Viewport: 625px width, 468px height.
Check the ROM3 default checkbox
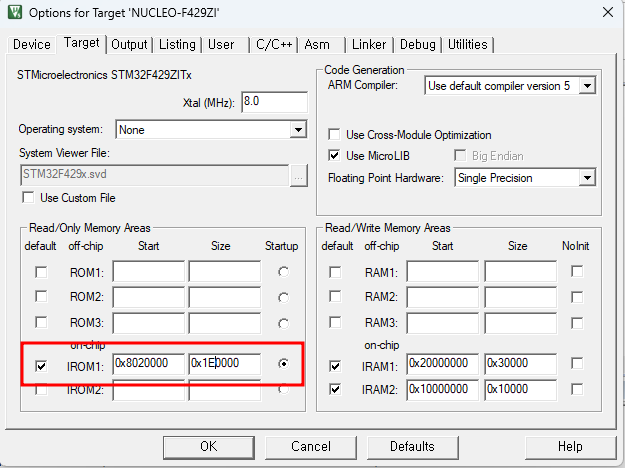pos(41,322)
